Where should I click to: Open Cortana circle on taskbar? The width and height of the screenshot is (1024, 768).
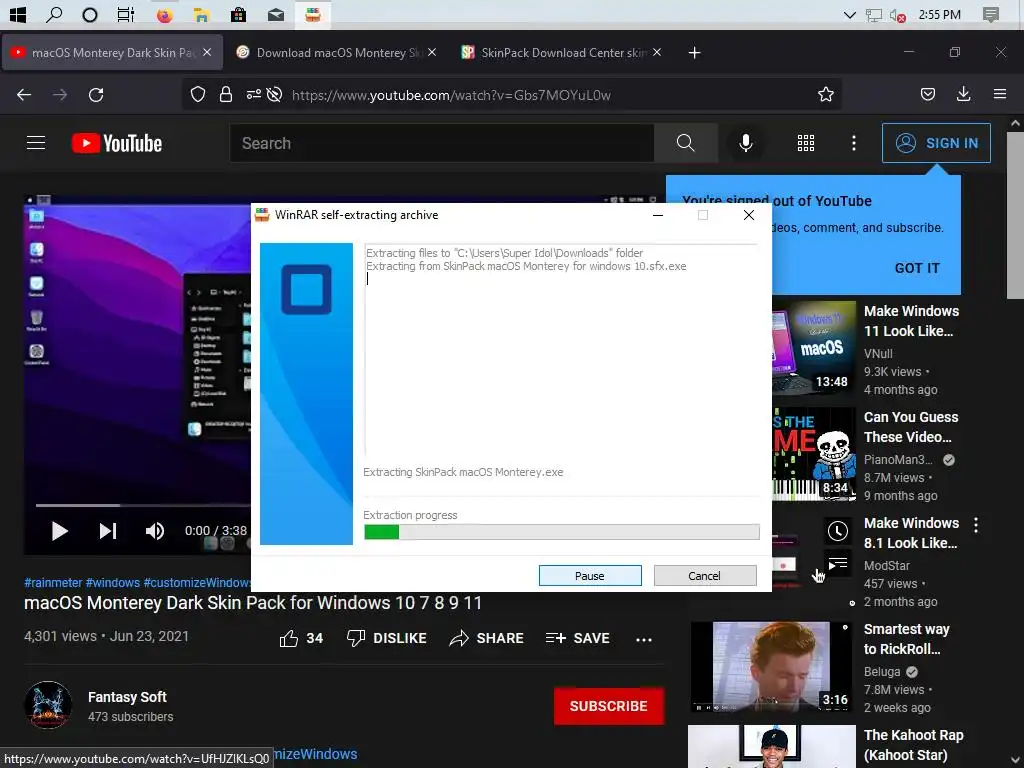(89, 14)
